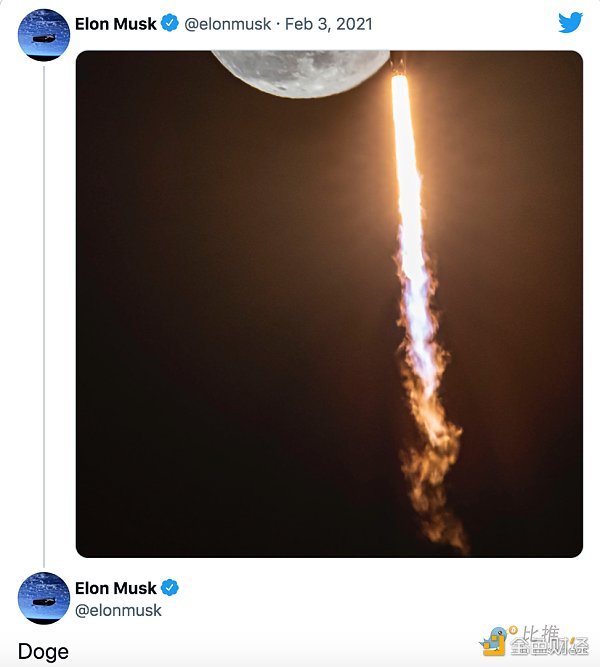This screenshot has width=600, height=667.
Task: Click the @elonmusk handle under the lower name
Action: [118, 610]
